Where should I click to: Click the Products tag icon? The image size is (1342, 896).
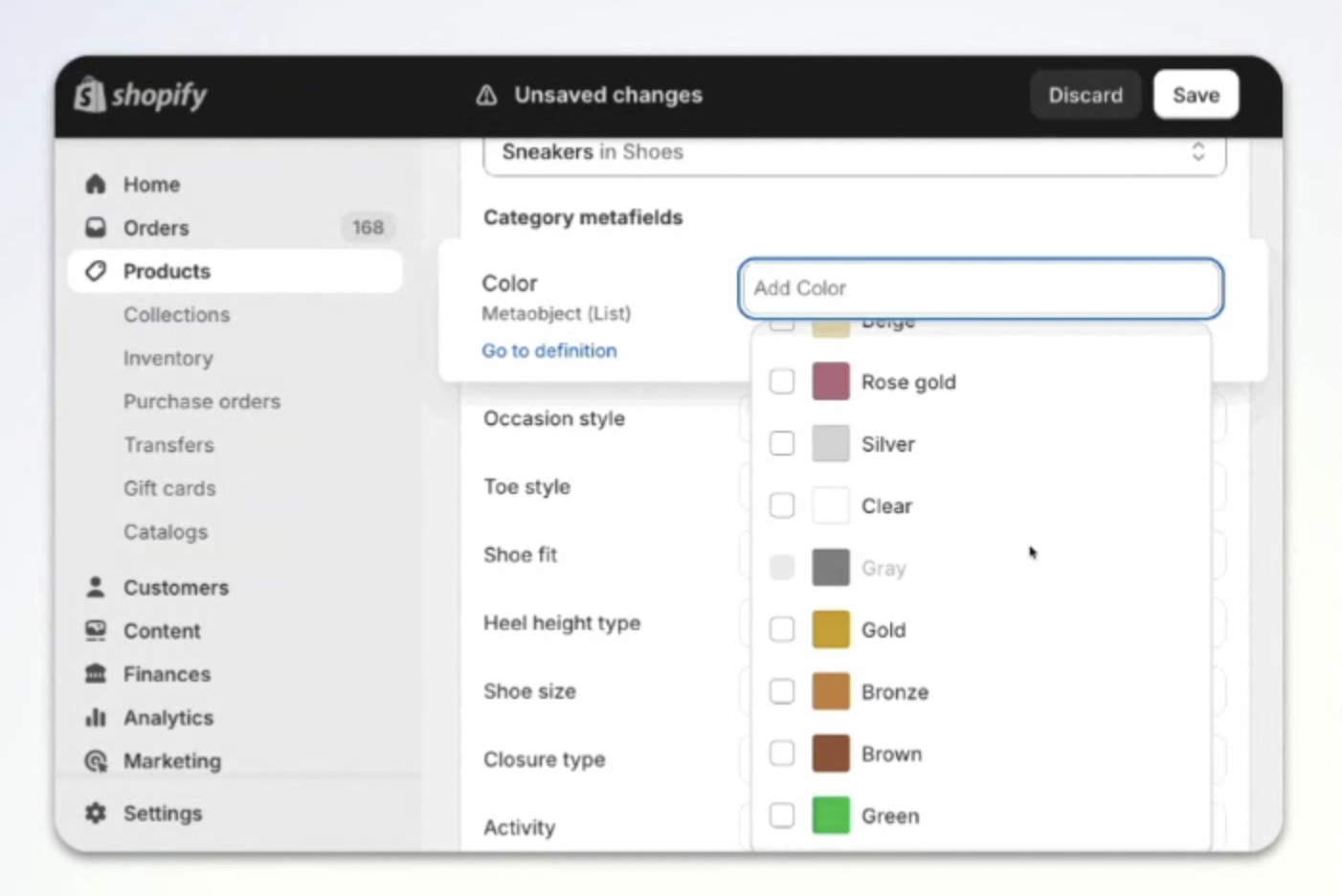(x=96, y=271)
